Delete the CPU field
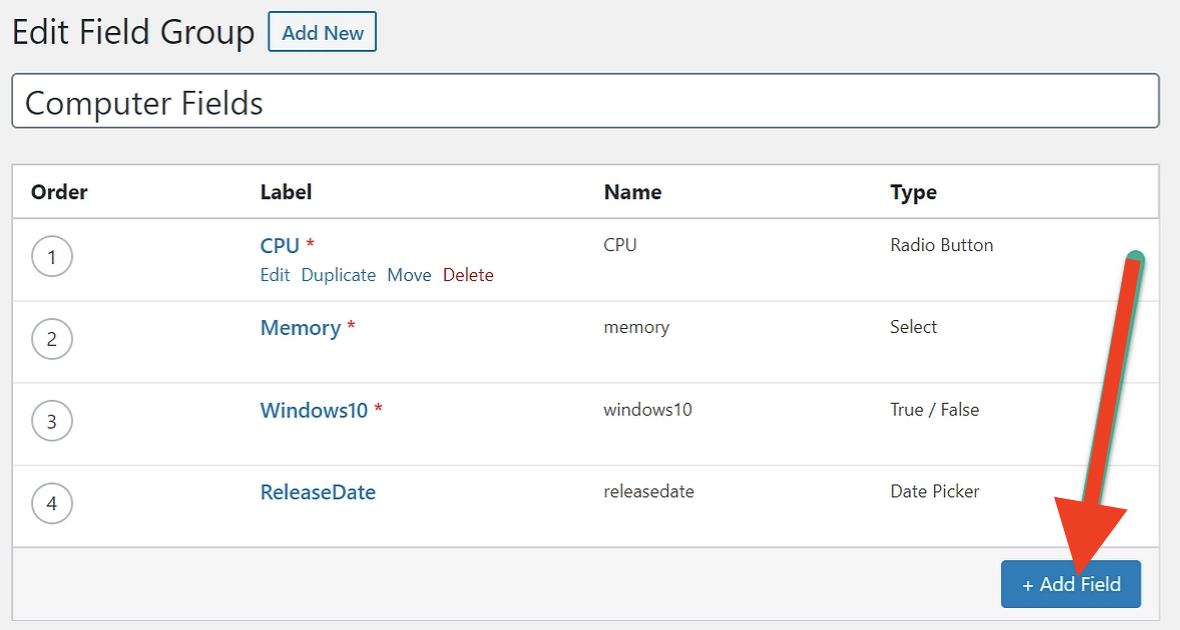 (468, 275)
